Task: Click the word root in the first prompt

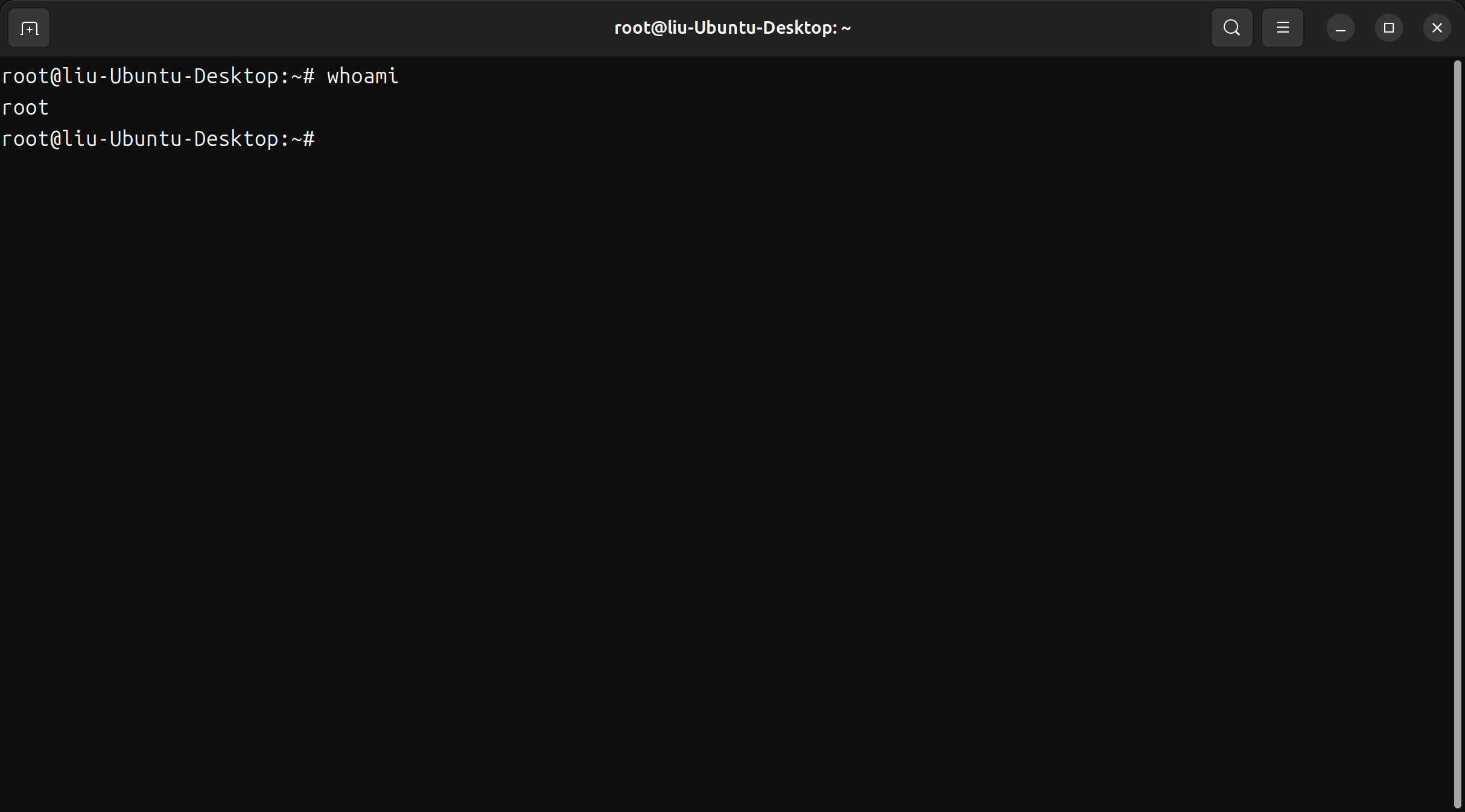Action: click(25, 77)
